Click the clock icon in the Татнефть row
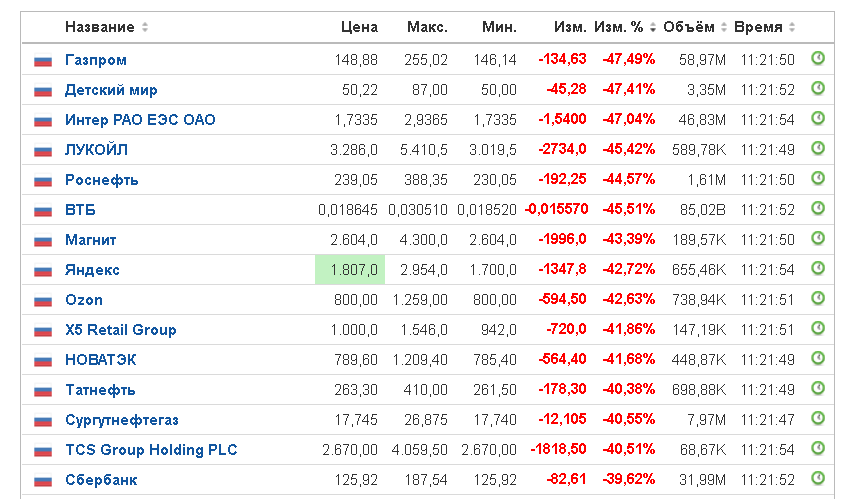This screenshot has width=845, height=499. (817, 389)
